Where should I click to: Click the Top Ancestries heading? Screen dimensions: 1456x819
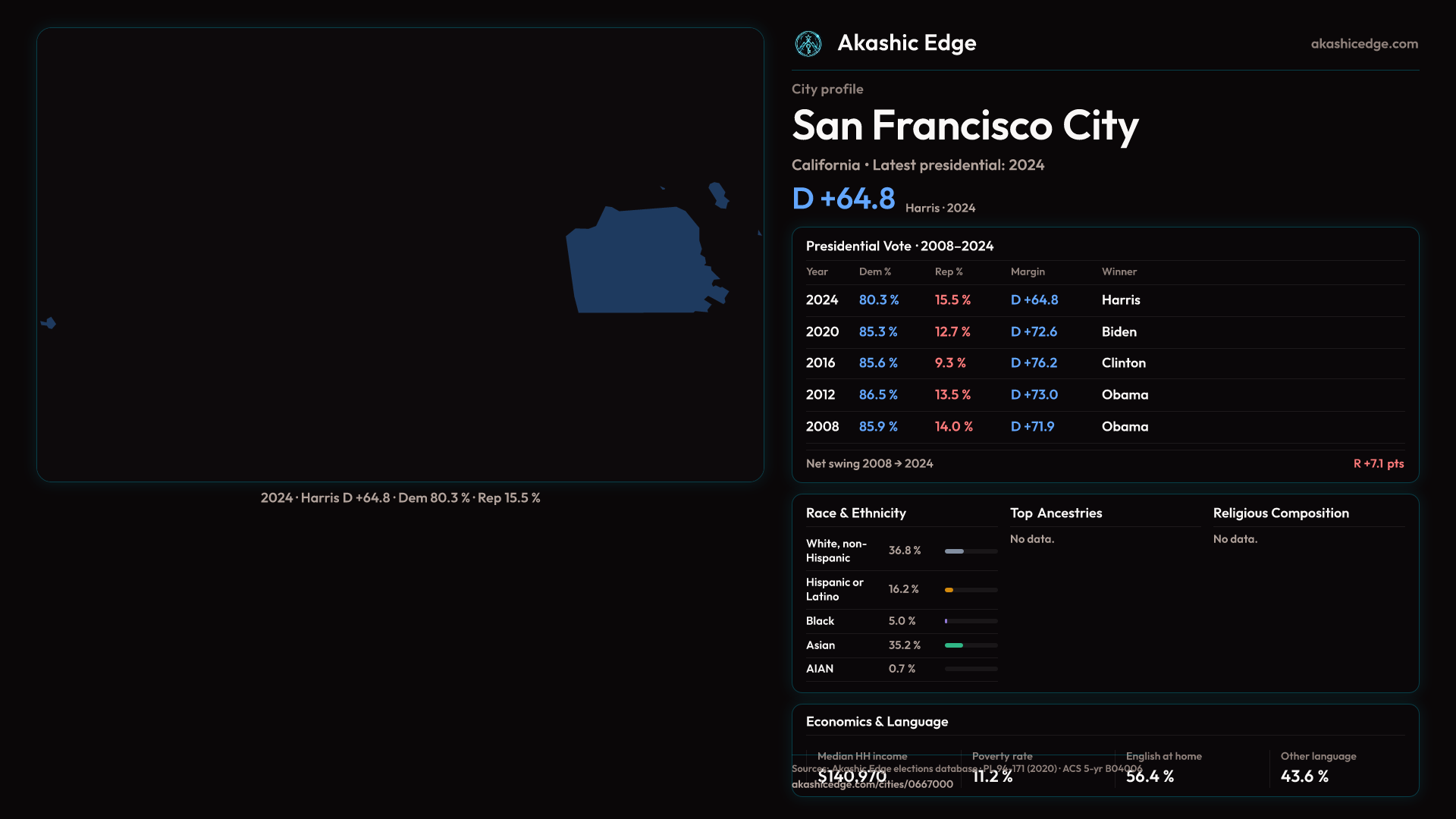[x=1056, y=513]
